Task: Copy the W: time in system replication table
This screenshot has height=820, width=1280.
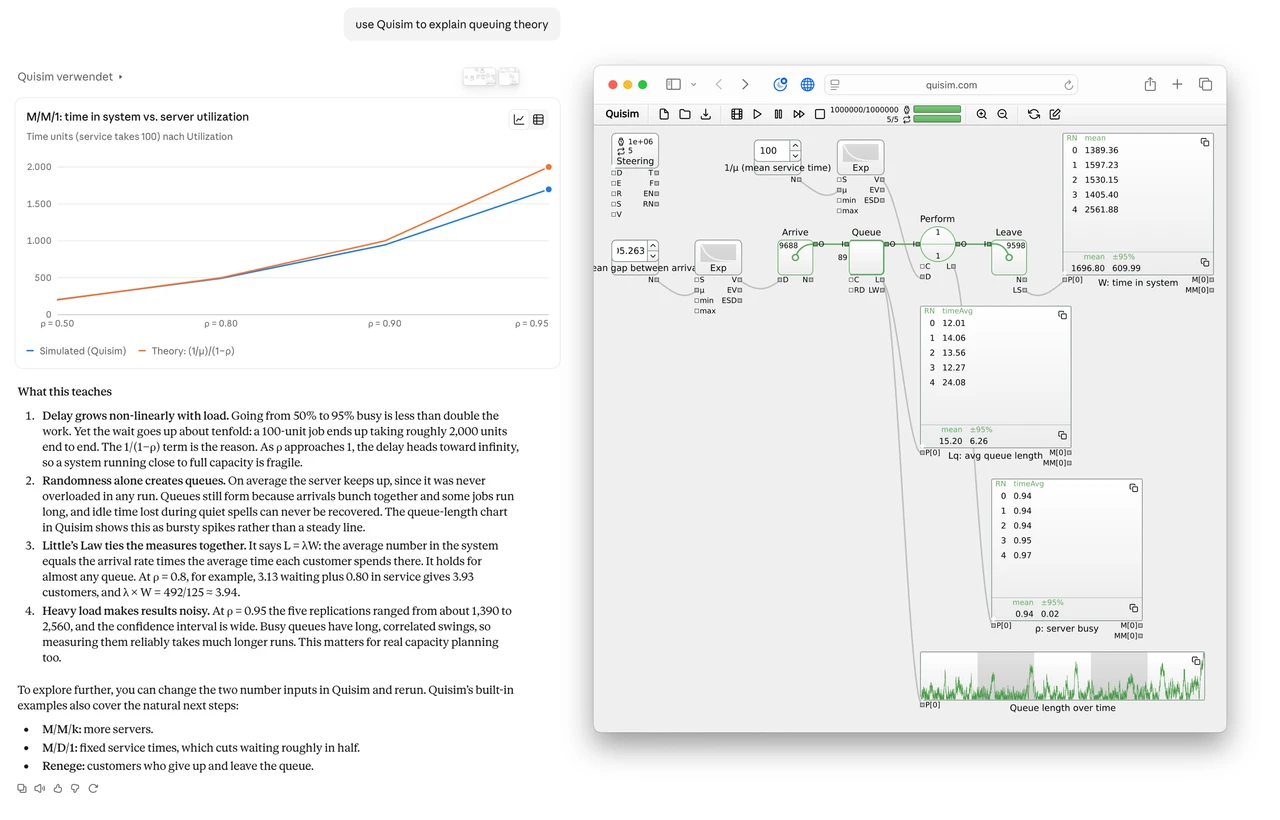Action: pos(1205,143)
